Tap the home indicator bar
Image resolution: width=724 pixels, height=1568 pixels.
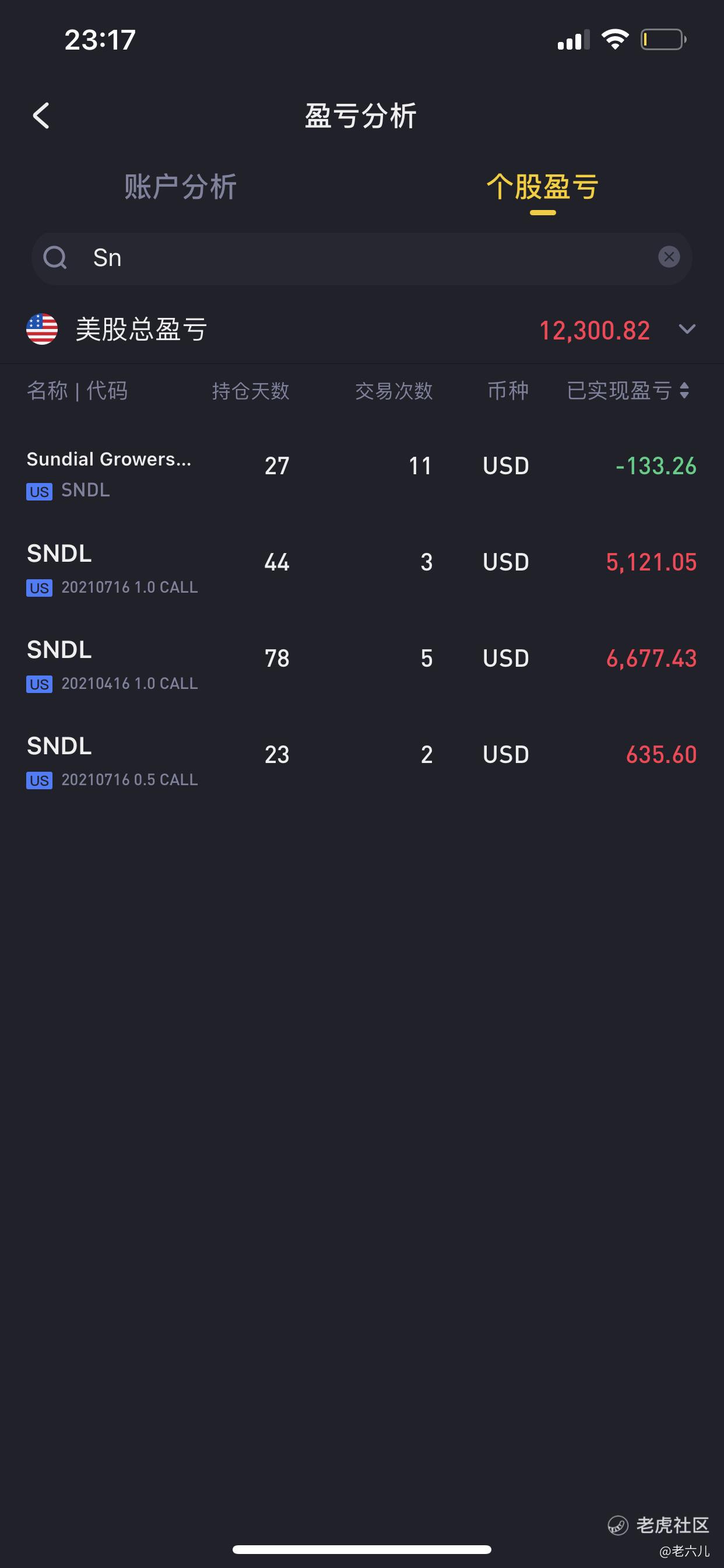(x=361, y=1549)
